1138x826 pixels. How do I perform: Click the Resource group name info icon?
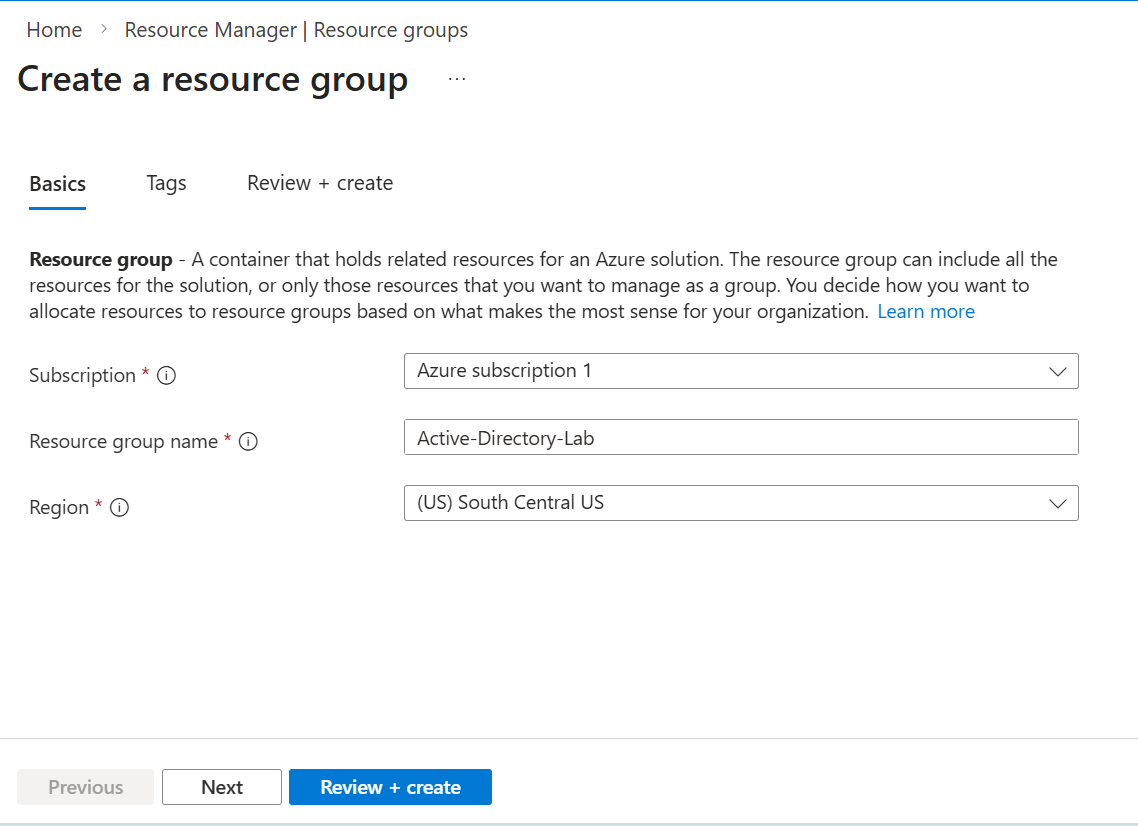click(249, 442)
